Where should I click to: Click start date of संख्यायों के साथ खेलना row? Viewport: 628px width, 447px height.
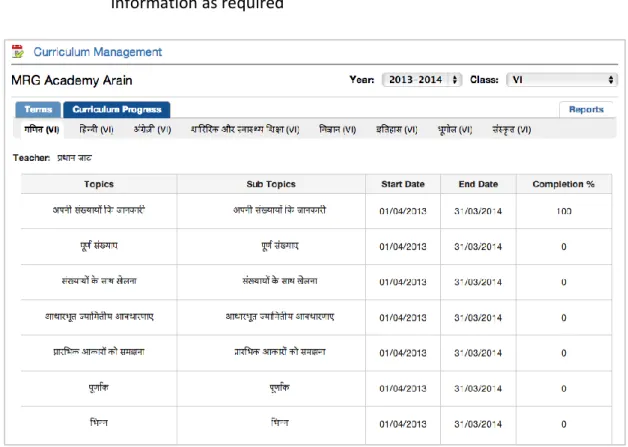click(403, 282)
